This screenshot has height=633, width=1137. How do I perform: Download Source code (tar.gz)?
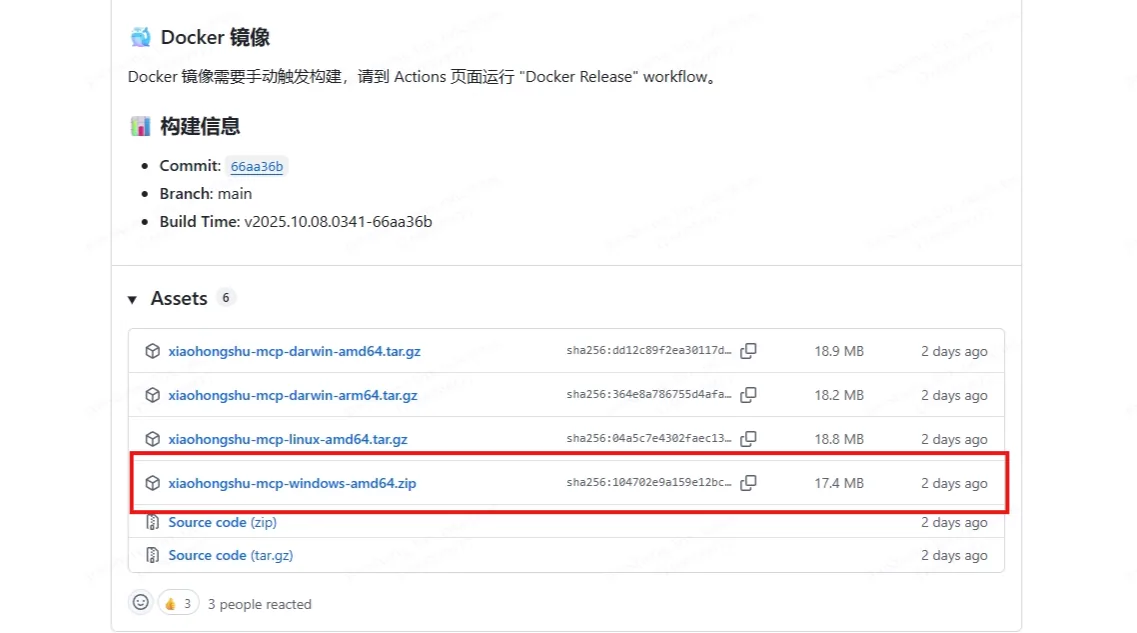(x=231, y=555)
